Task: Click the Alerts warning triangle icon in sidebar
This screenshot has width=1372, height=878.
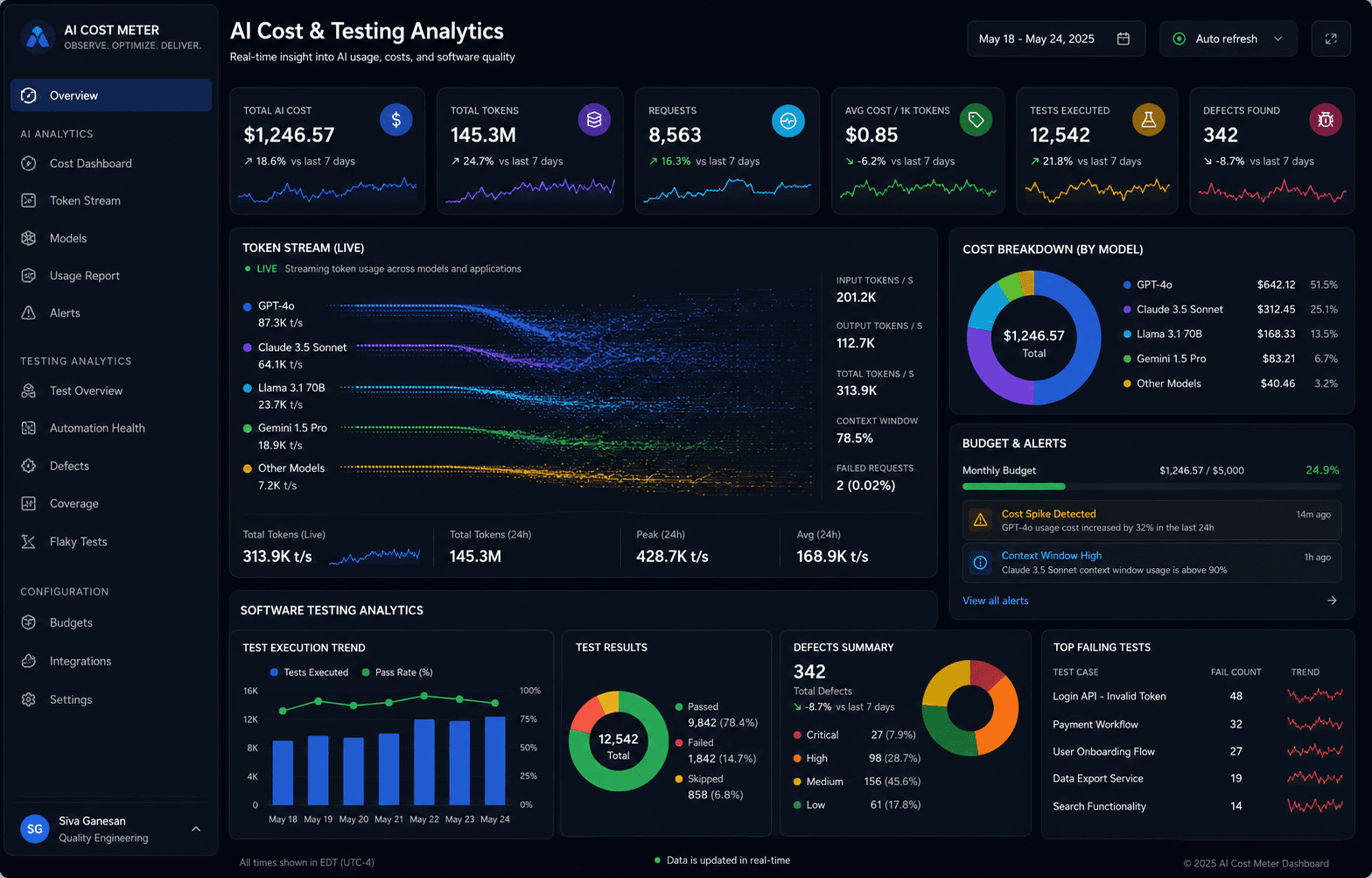Action: click(x=29, y=313)
